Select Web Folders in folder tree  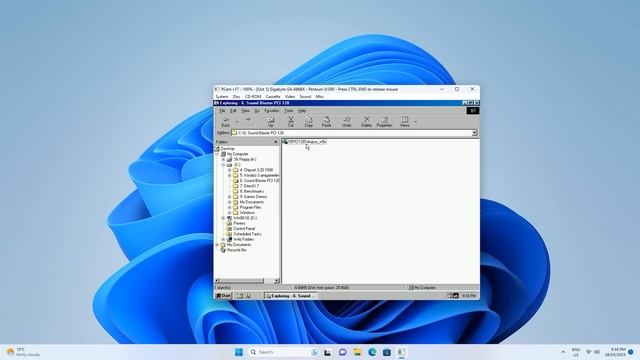pos(244,239)
